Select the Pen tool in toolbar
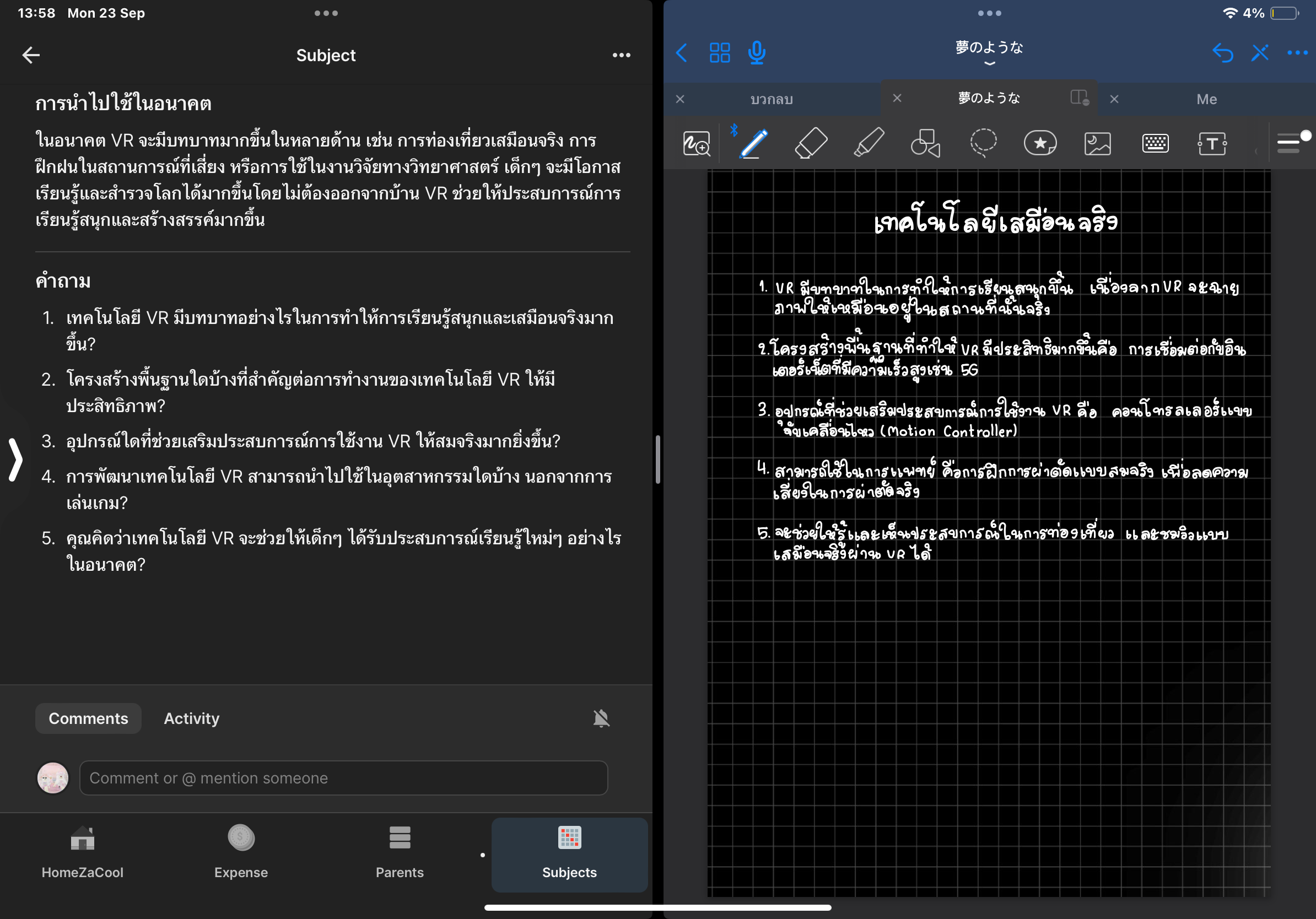Screen dimensions: 1316x919 coord(753,143)
